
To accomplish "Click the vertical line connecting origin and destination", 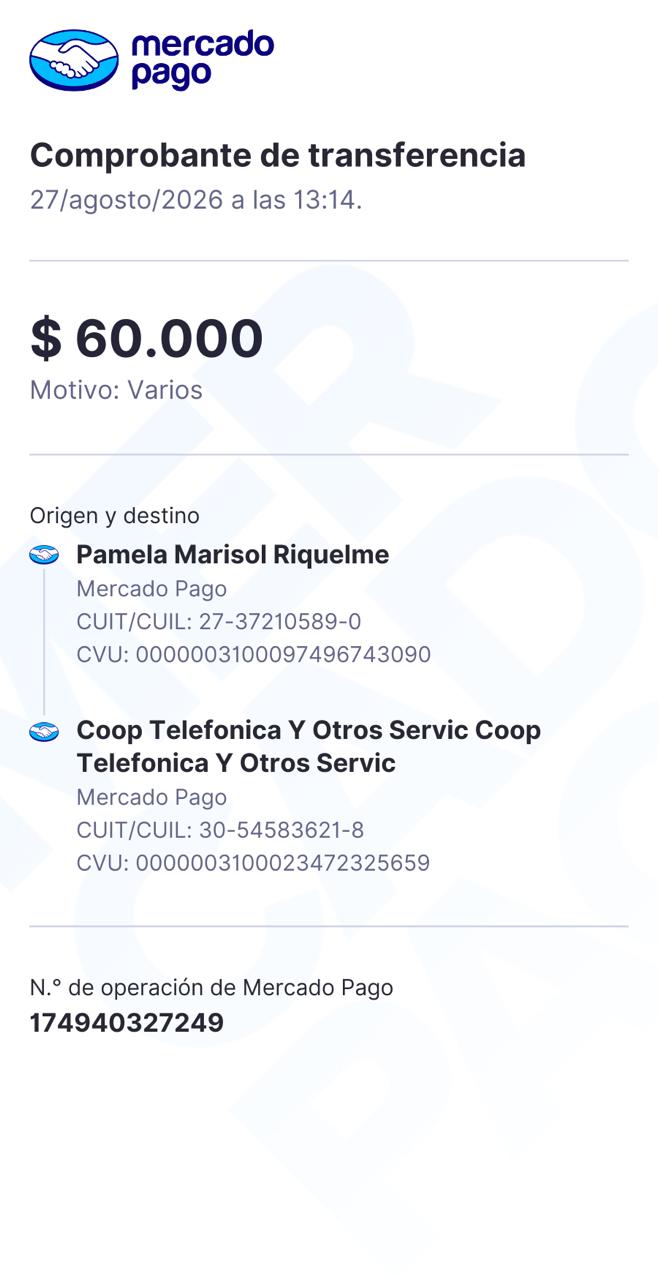I will tap(44, 642).
